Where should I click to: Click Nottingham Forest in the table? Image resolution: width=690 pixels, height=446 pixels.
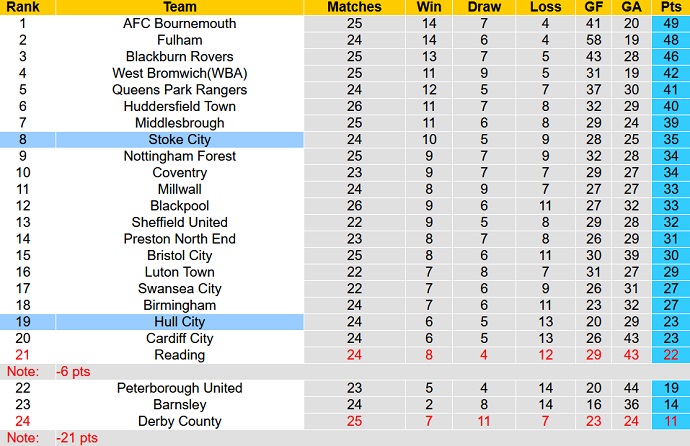(x=180, y=156)
